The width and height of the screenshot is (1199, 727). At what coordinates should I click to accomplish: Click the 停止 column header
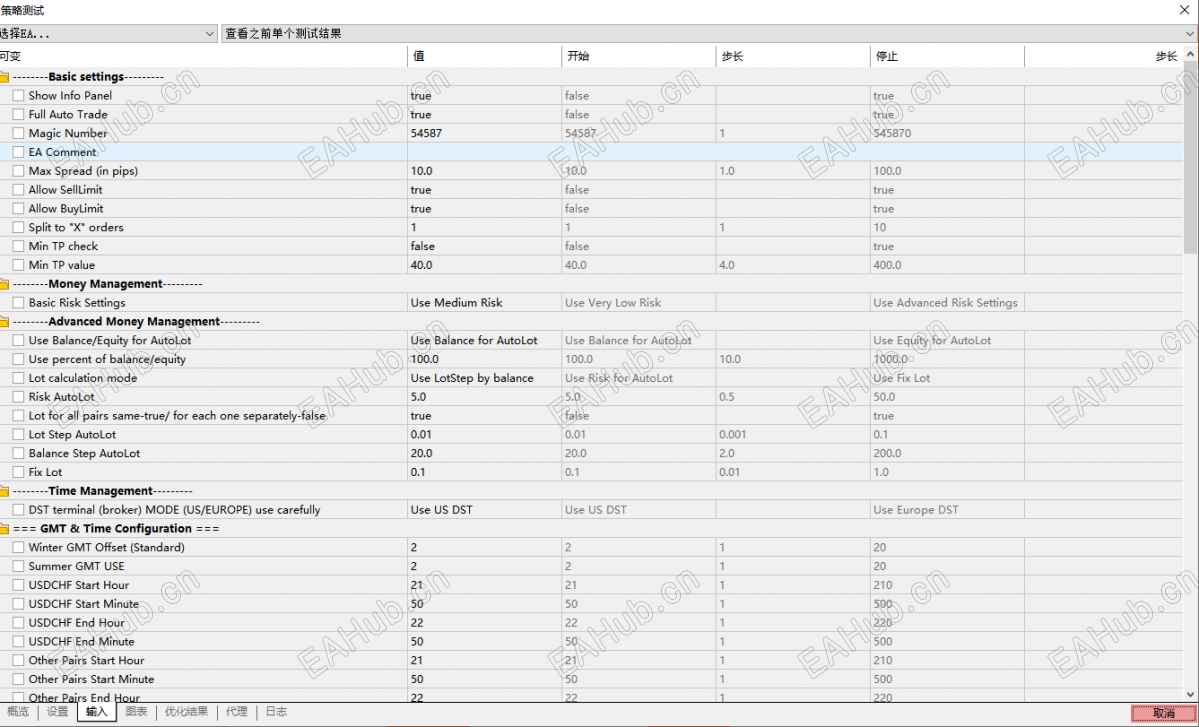(947, 57)
